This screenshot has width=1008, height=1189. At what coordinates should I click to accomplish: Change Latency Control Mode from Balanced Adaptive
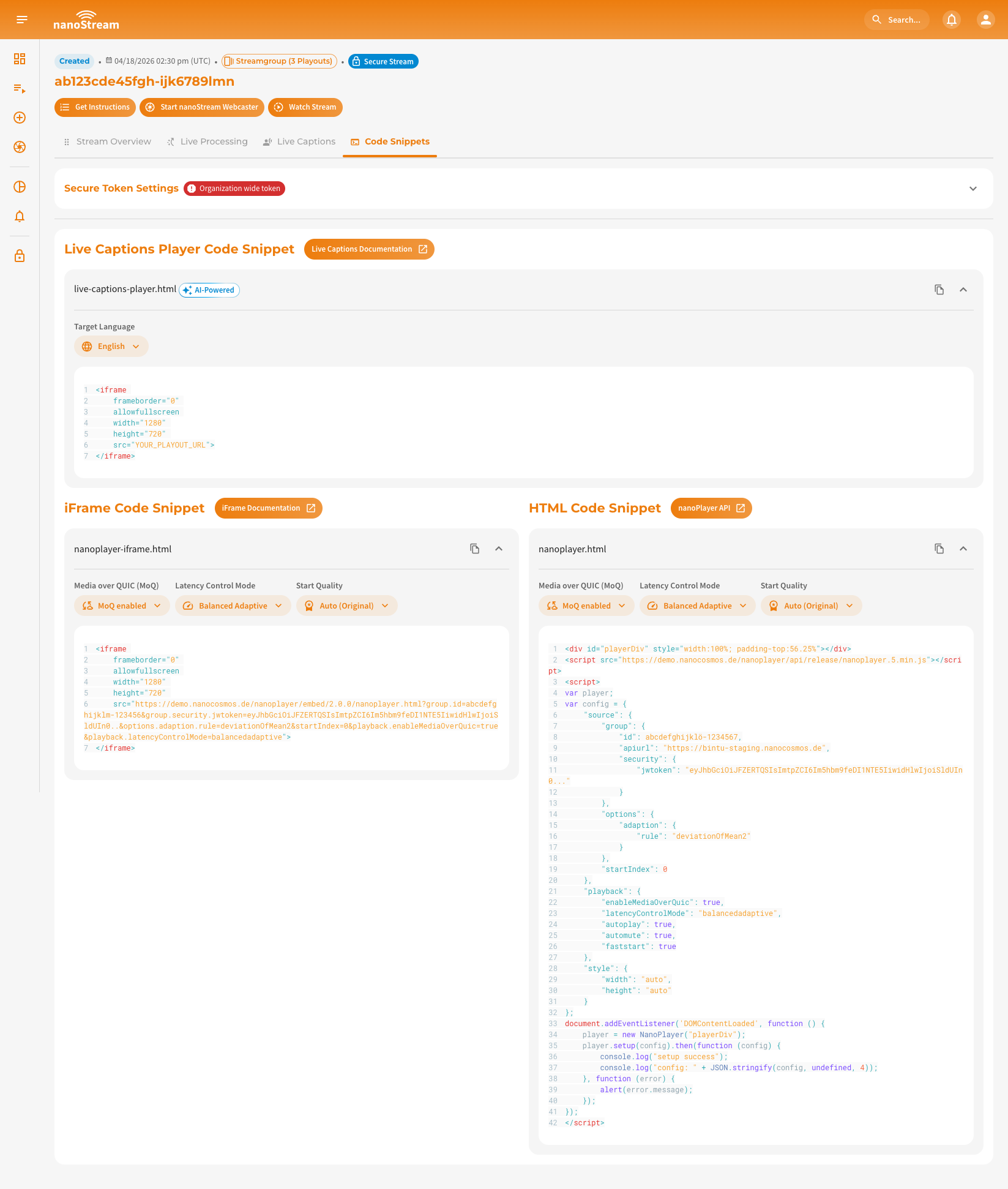[233, 605]
